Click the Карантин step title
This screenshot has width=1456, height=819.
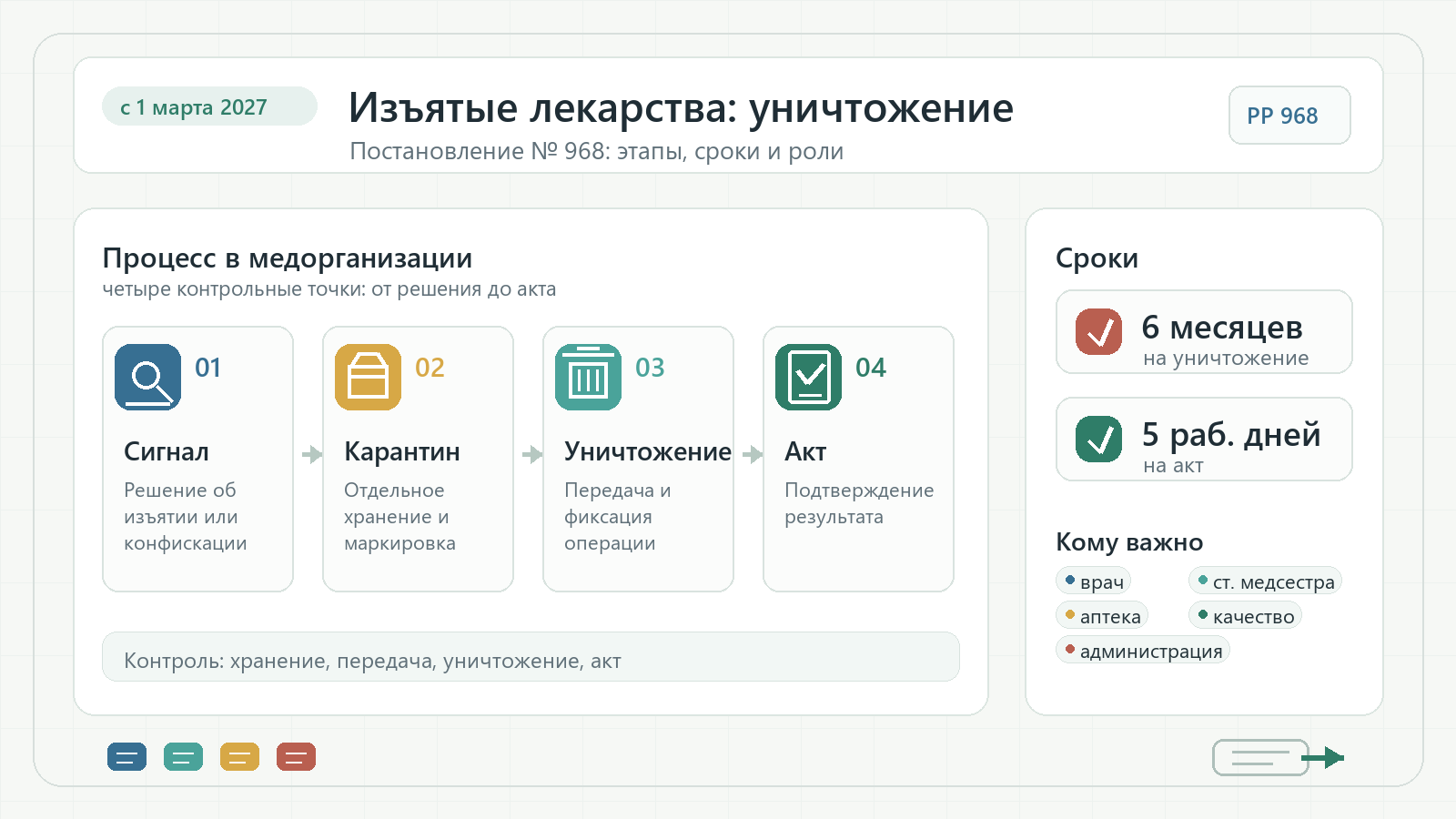pyautogui.click(x=402, y=451)
